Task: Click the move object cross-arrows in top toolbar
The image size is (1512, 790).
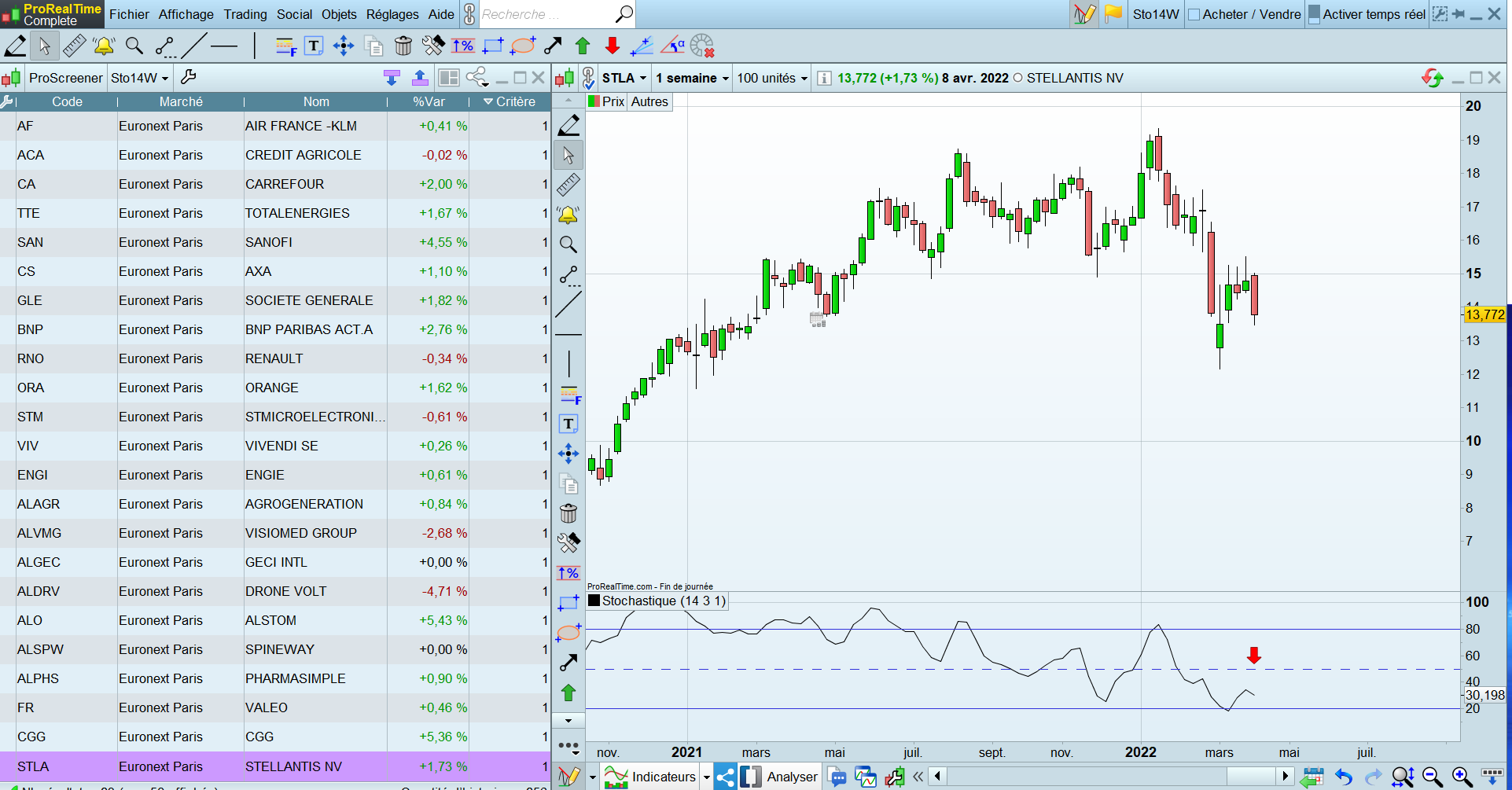Action: tap(344, 46)
